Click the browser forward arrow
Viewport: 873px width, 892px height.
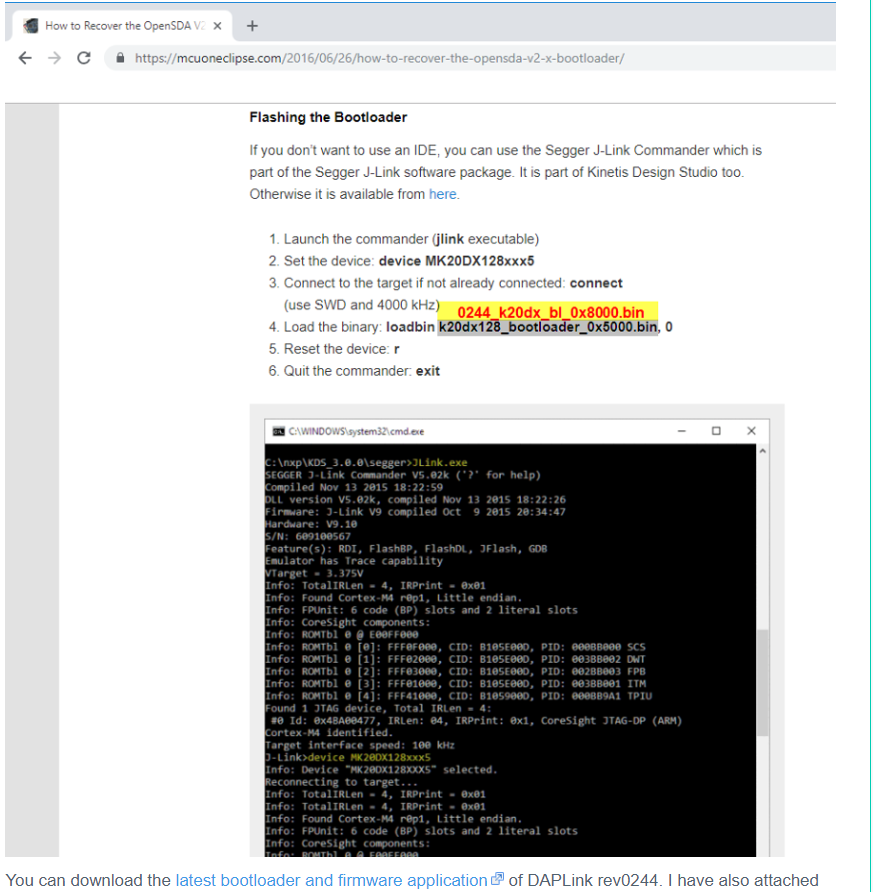click(x=55, y=58)
